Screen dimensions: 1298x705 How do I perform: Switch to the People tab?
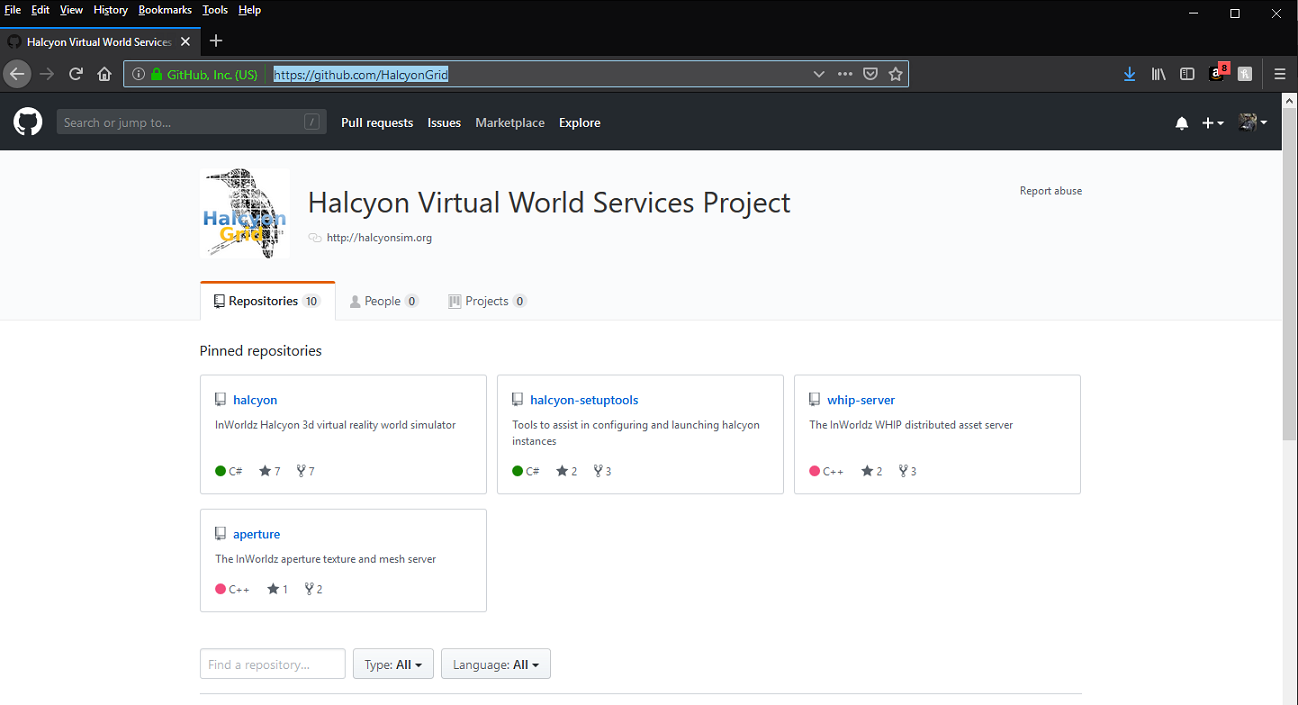[x=384, y=301]
